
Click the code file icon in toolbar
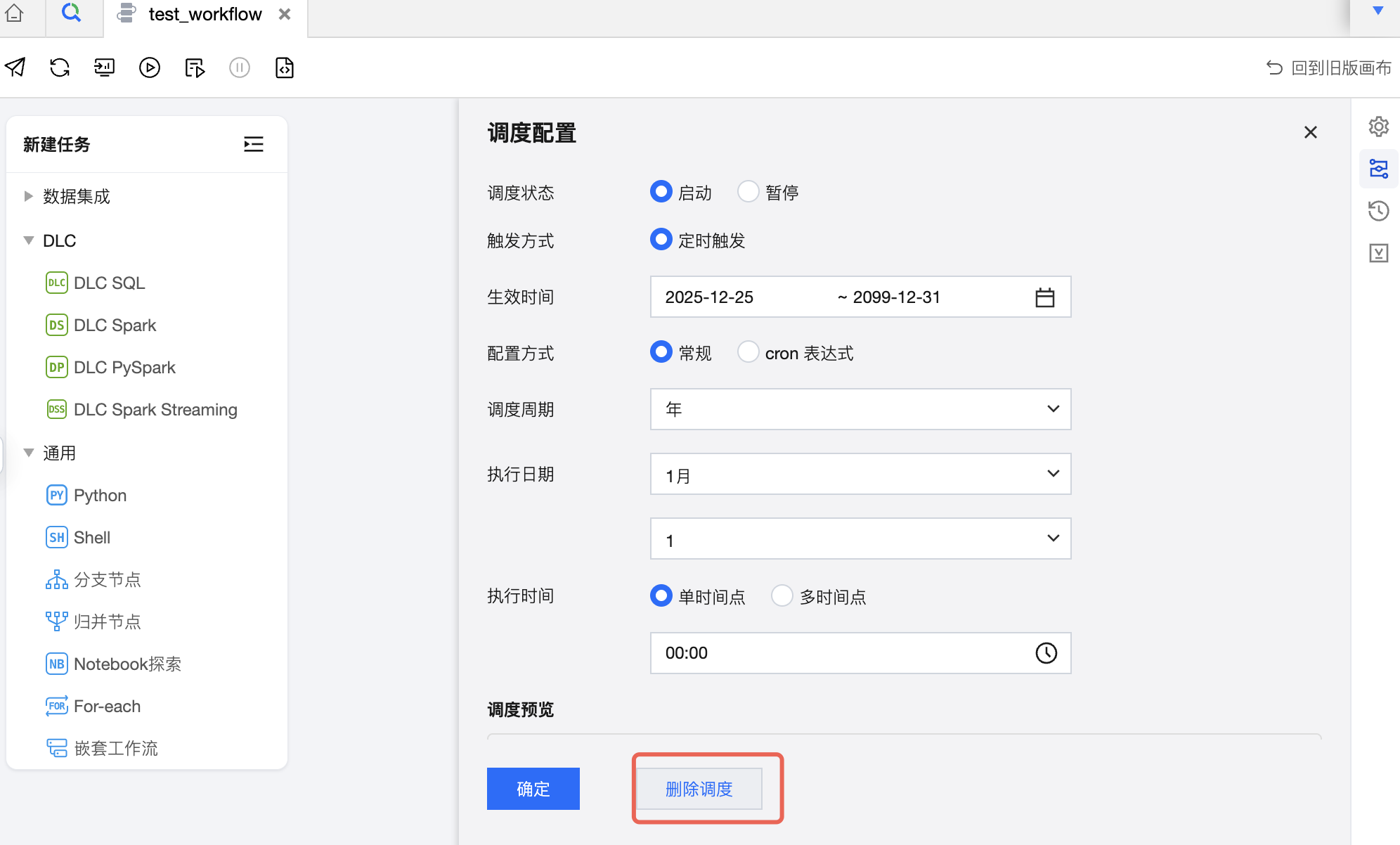tap(284, 67)
